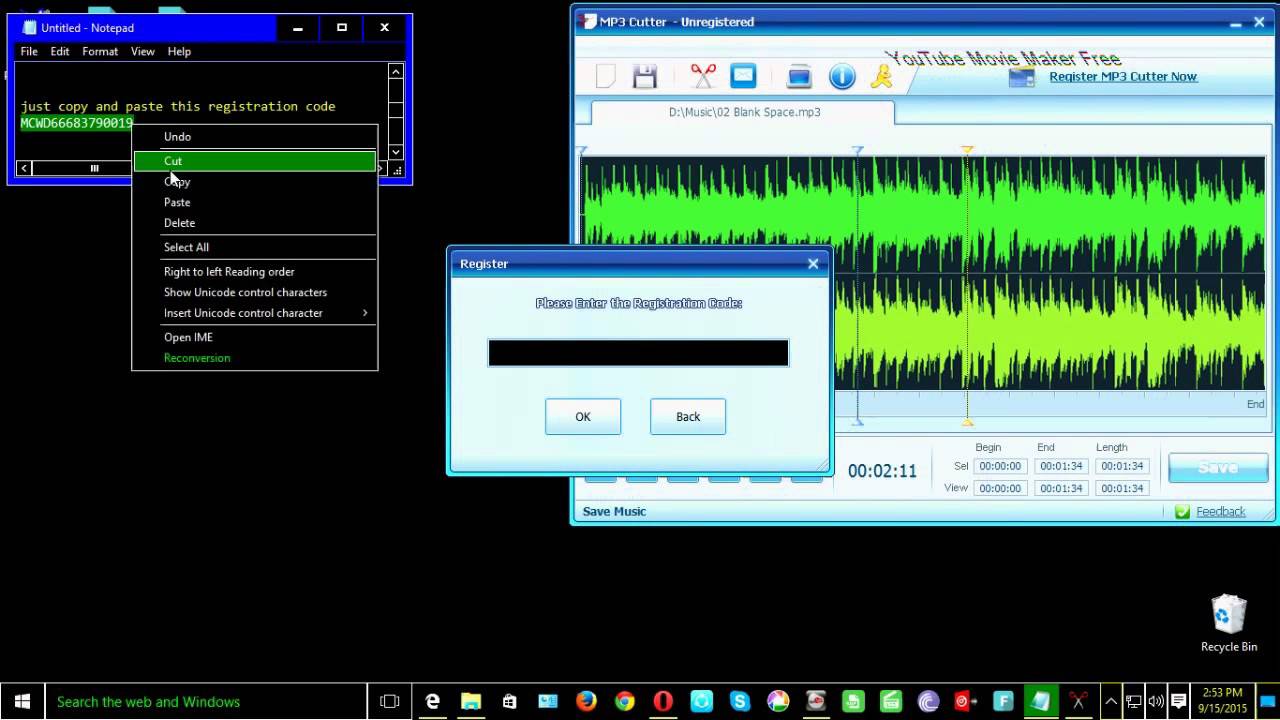The width and height of the screenshot is (1280, 720).
Task: Open Notepad's File menu
Action: point(29,51)
